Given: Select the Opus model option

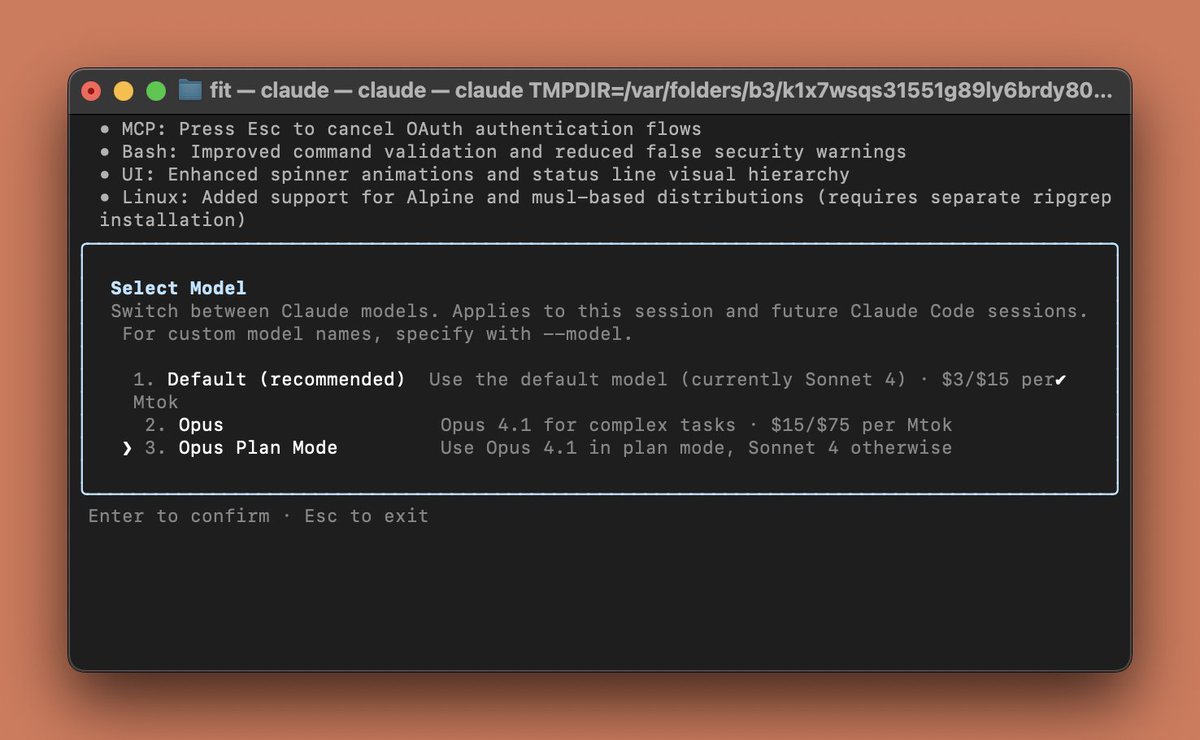Looking at the screenshot, I should pos(201,424).
